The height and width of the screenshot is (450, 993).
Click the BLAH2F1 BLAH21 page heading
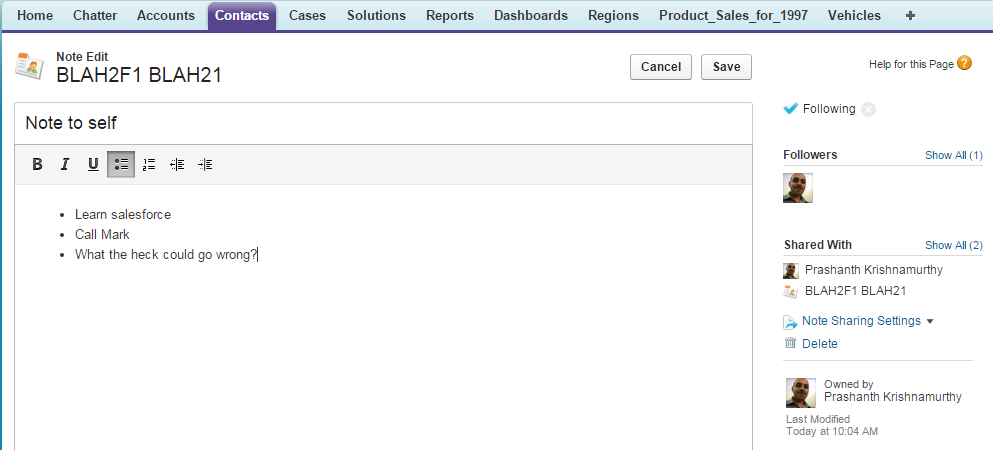pos(139,75)
